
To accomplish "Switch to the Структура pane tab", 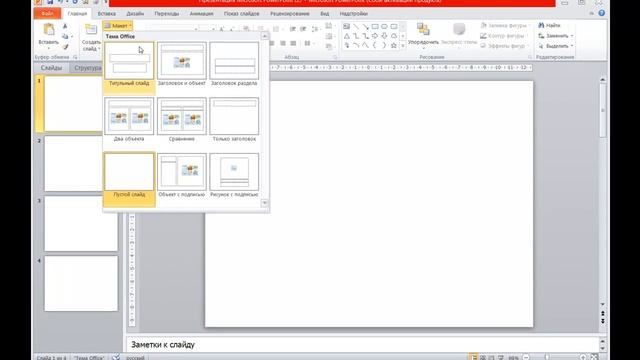I will click(88, 68).
